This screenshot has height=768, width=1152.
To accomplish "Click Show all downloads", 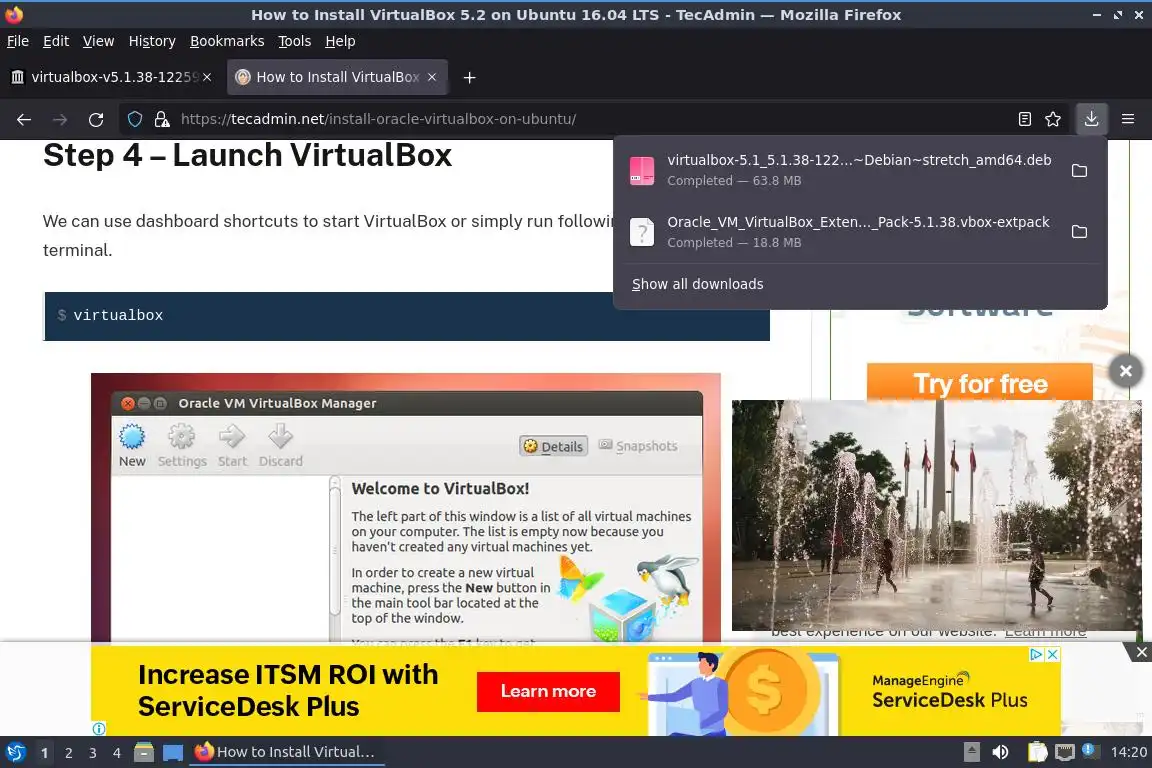I will tap(697, 284).
